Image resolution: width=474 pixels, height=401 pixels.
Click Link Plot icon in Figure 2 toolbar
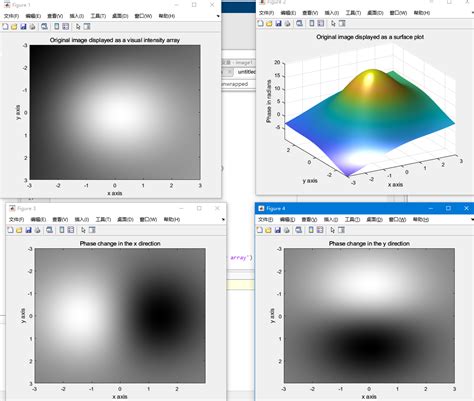coord(299,23)
